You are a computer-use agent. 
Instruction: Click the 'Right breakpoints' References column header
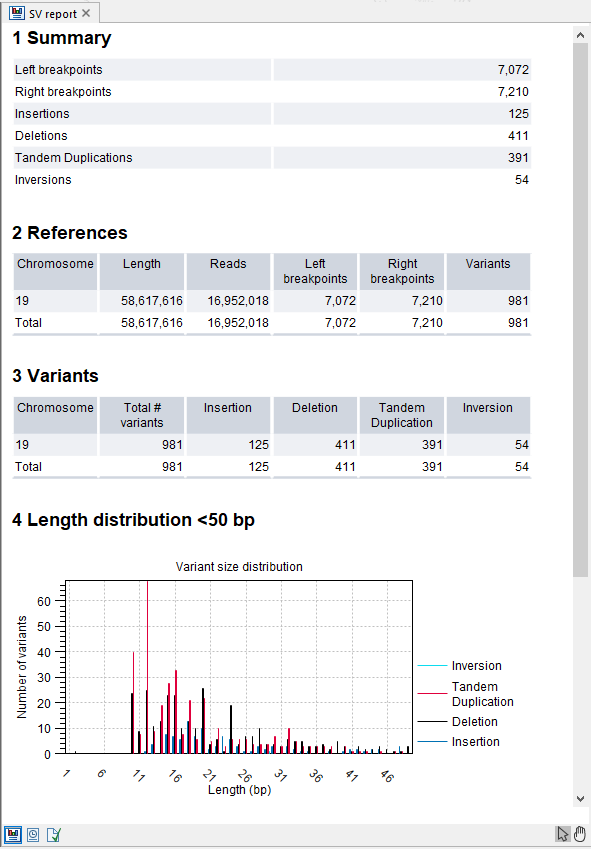coord(402,271)
